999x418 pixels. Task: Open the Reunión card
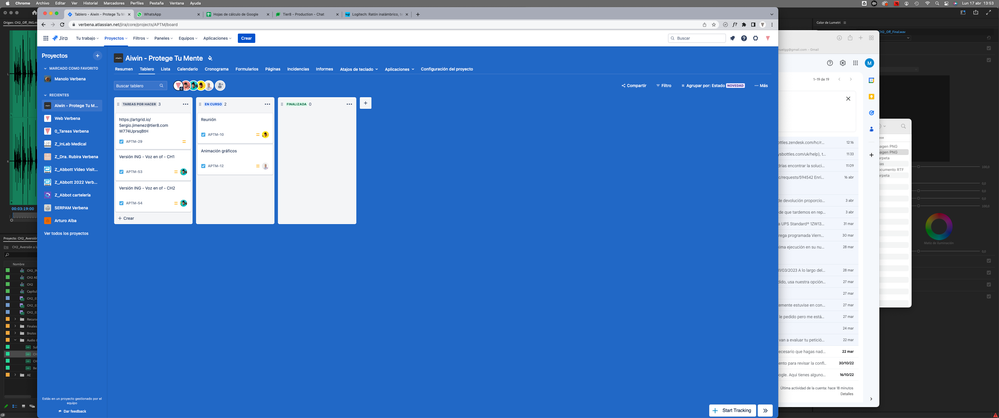(x=235, y=127)
